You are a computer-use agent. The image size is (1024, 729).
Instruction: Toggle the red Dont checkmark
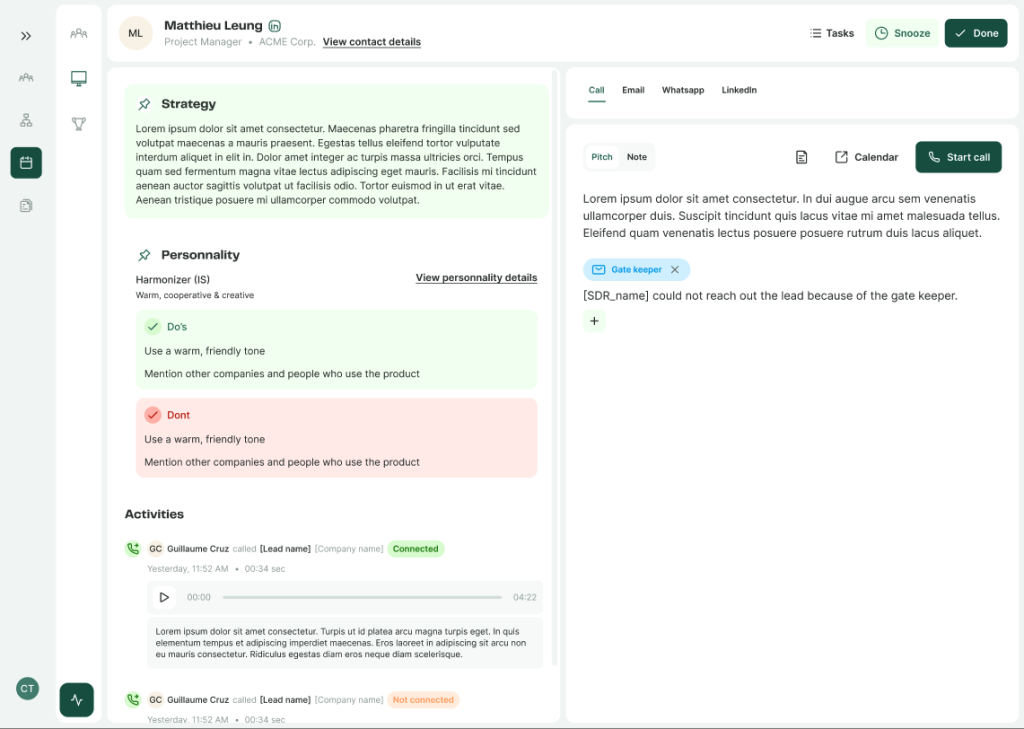tap(153, 415)
